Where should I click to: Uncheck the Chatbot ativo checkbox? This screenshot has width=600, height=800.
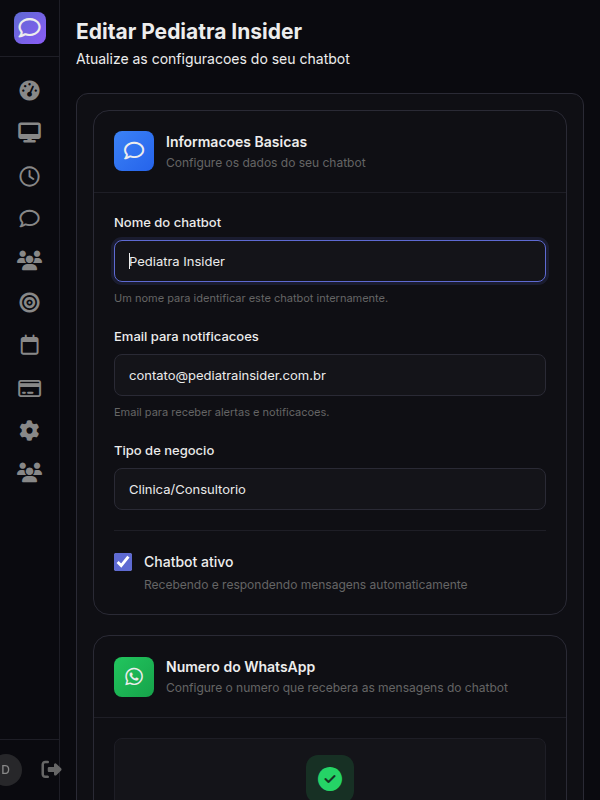[x=122, y=562]
